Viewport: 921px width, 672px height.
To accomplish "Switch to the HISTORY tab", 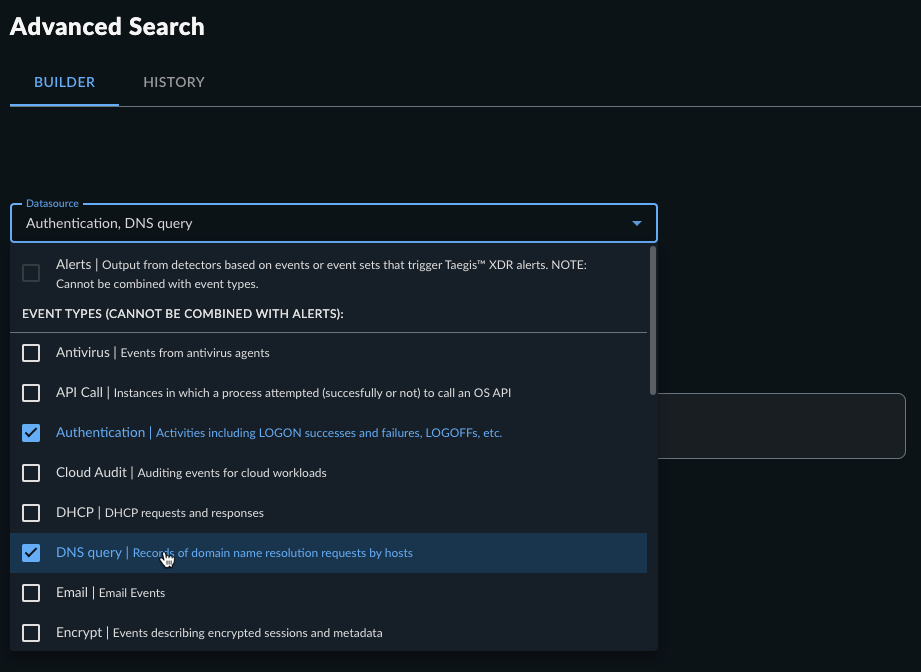I will coord(174,82).
